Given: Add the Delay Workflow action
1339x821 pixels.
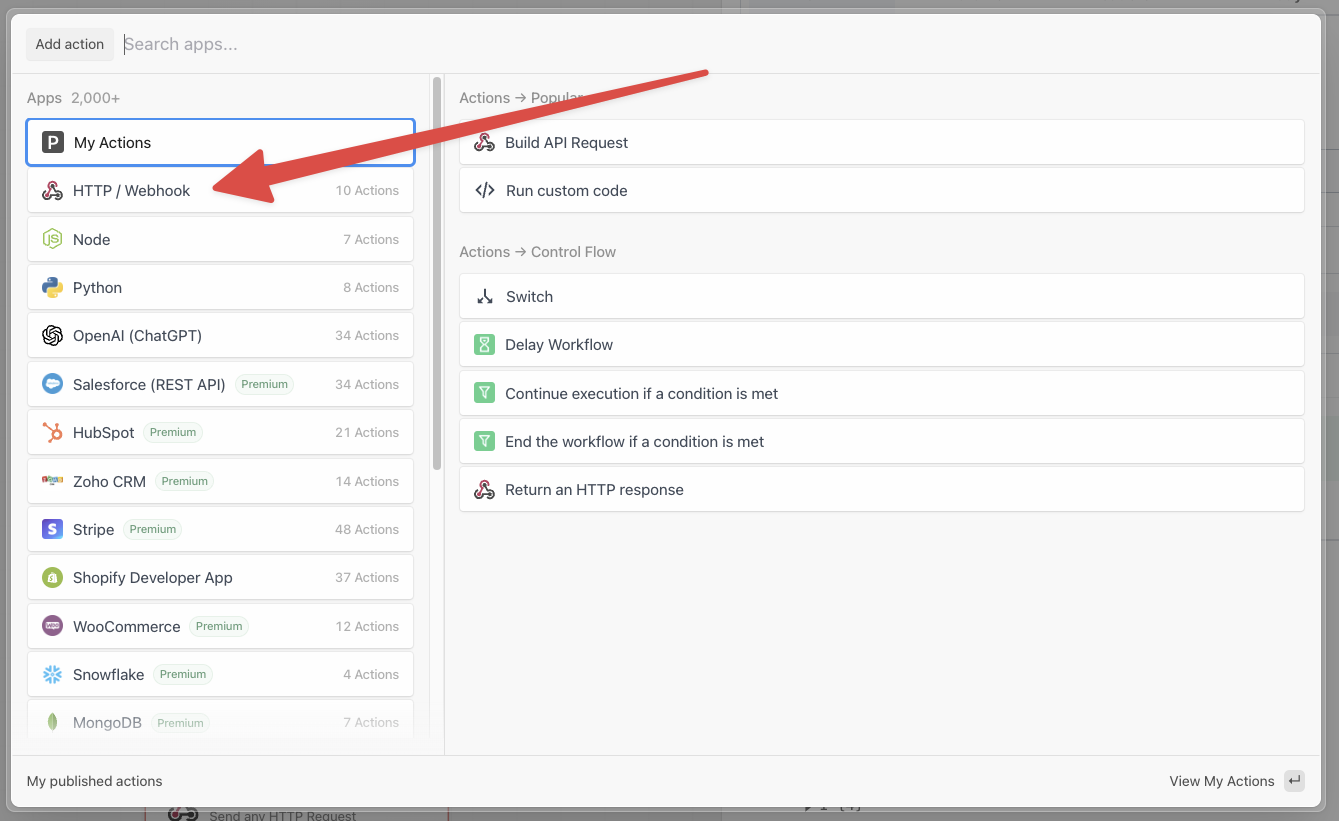Looking at the screenshot, I should 882,345.
